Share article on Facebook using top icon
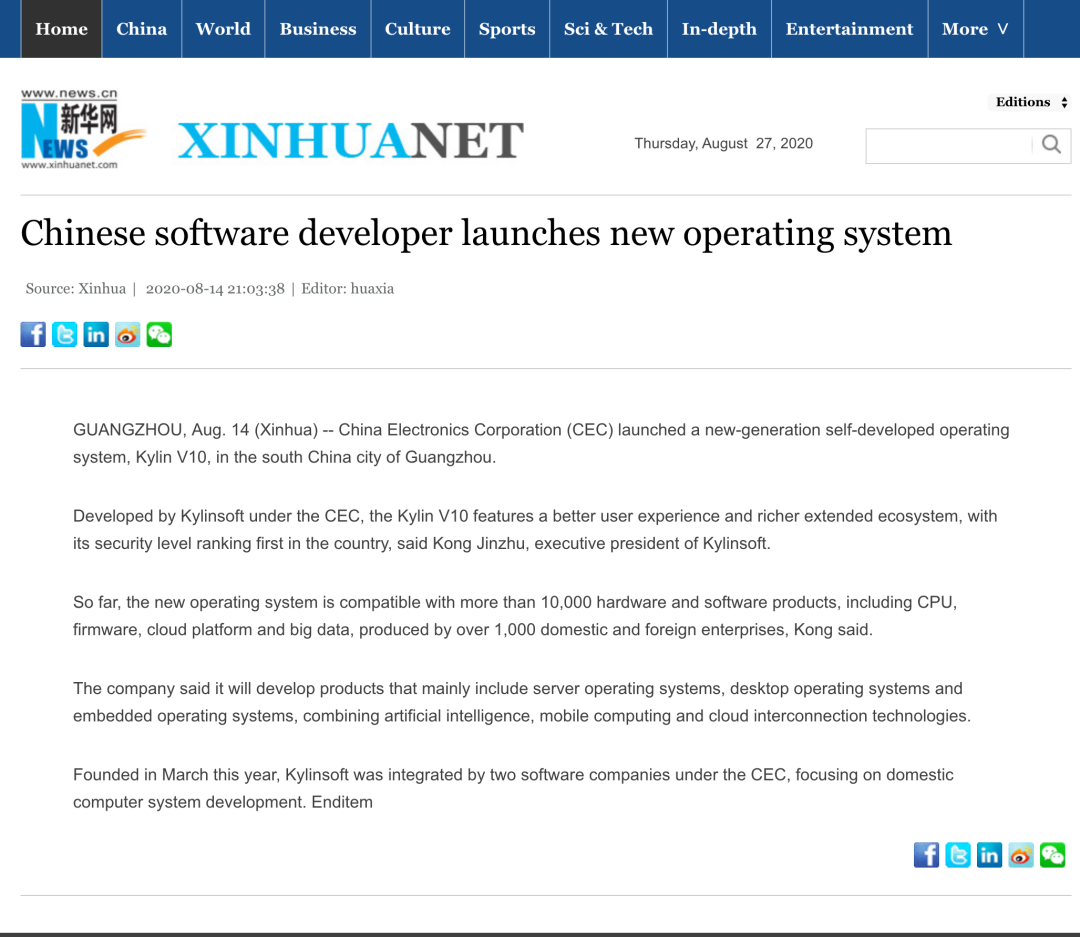The image size is (1080, 937). coord(33,334)
